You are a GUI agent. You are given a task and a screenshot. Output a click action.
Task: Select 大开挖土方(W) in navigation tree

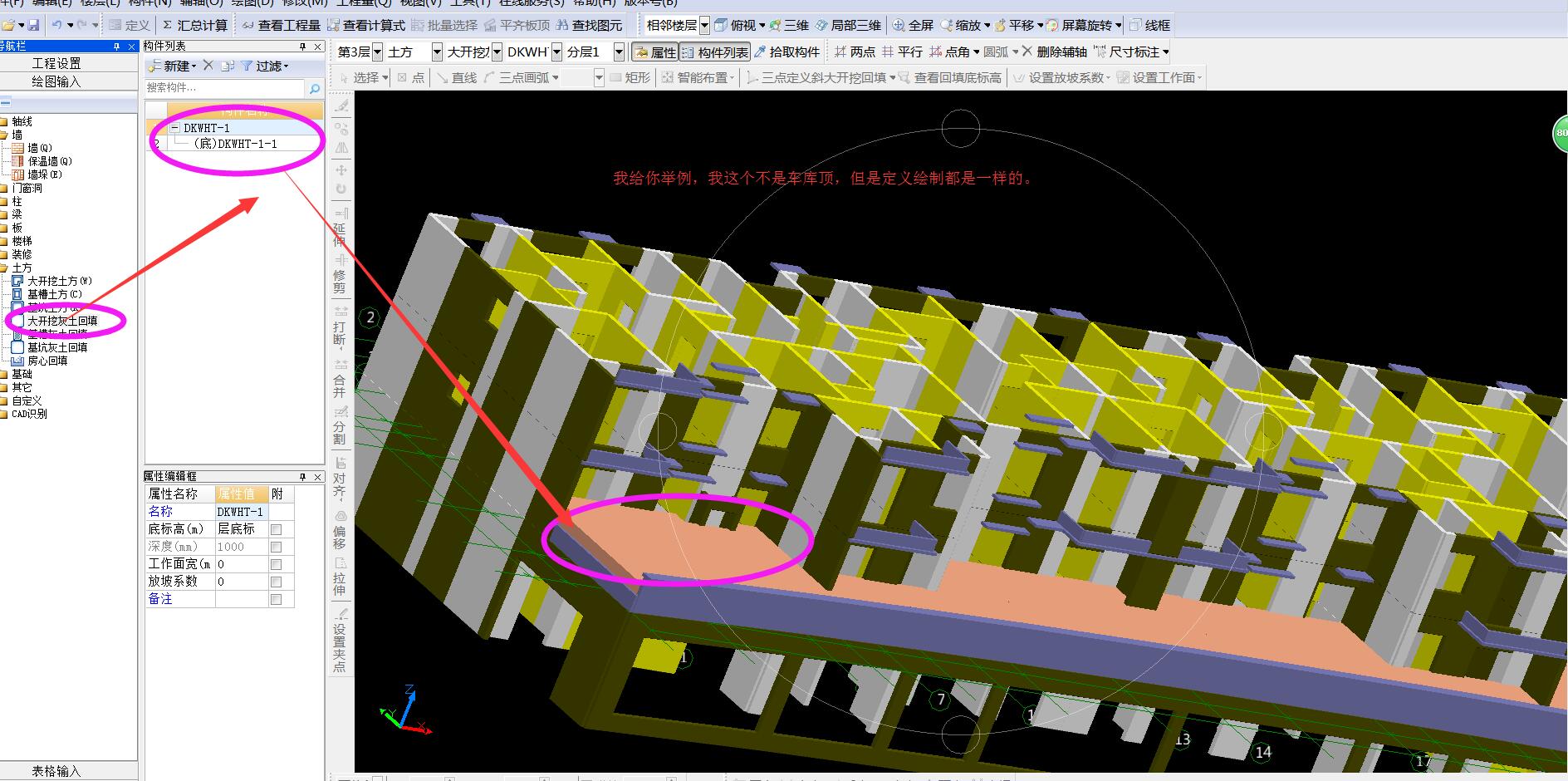[x=60, y=281]
